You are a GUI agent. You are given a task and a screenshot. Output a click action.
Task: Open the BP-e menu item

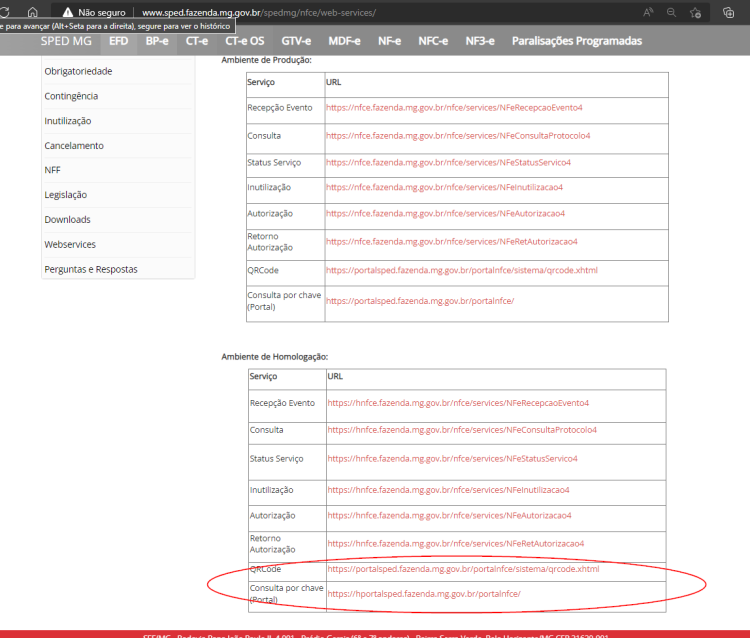157,41
